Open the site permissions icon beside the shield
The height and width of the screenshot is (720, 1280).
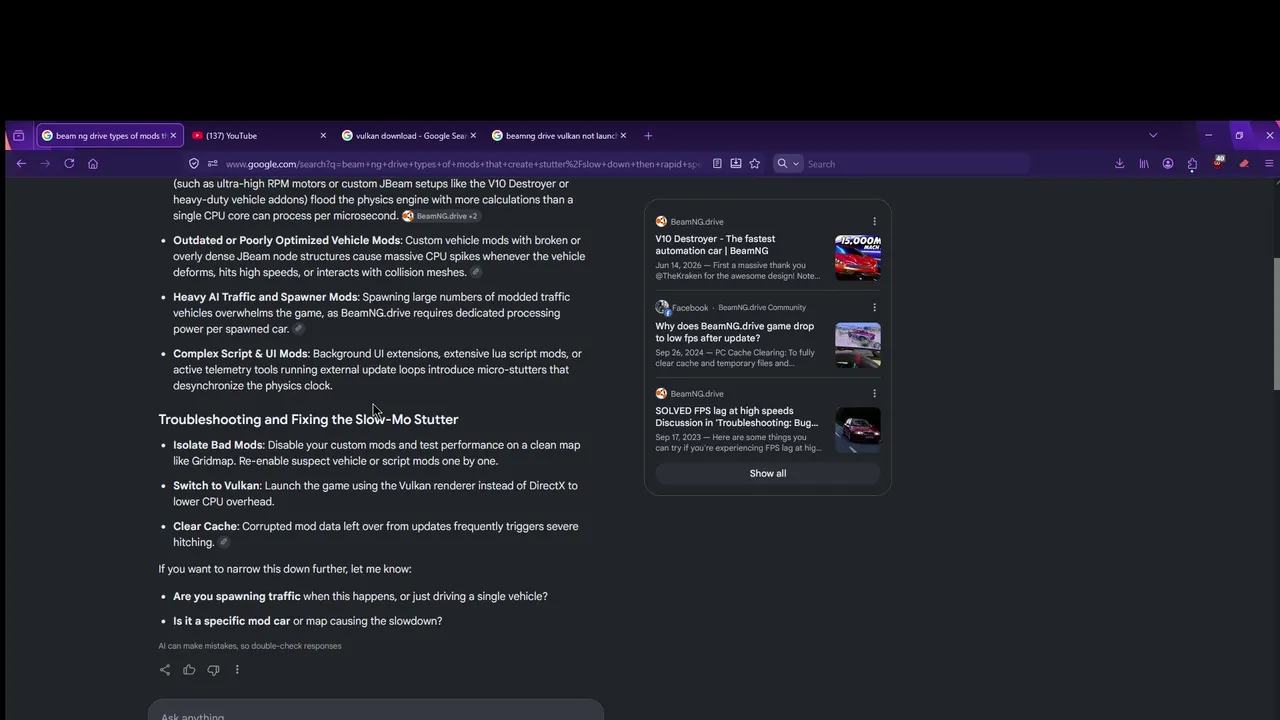point(212,164)
